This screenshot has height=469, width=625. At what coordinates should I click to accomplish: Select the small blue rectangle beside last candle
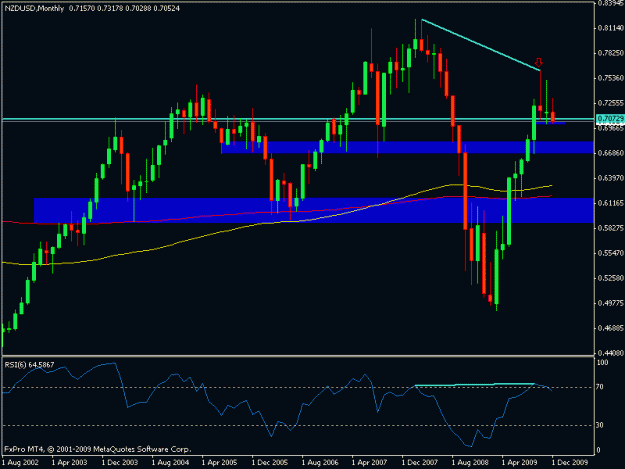pos(550,123)
